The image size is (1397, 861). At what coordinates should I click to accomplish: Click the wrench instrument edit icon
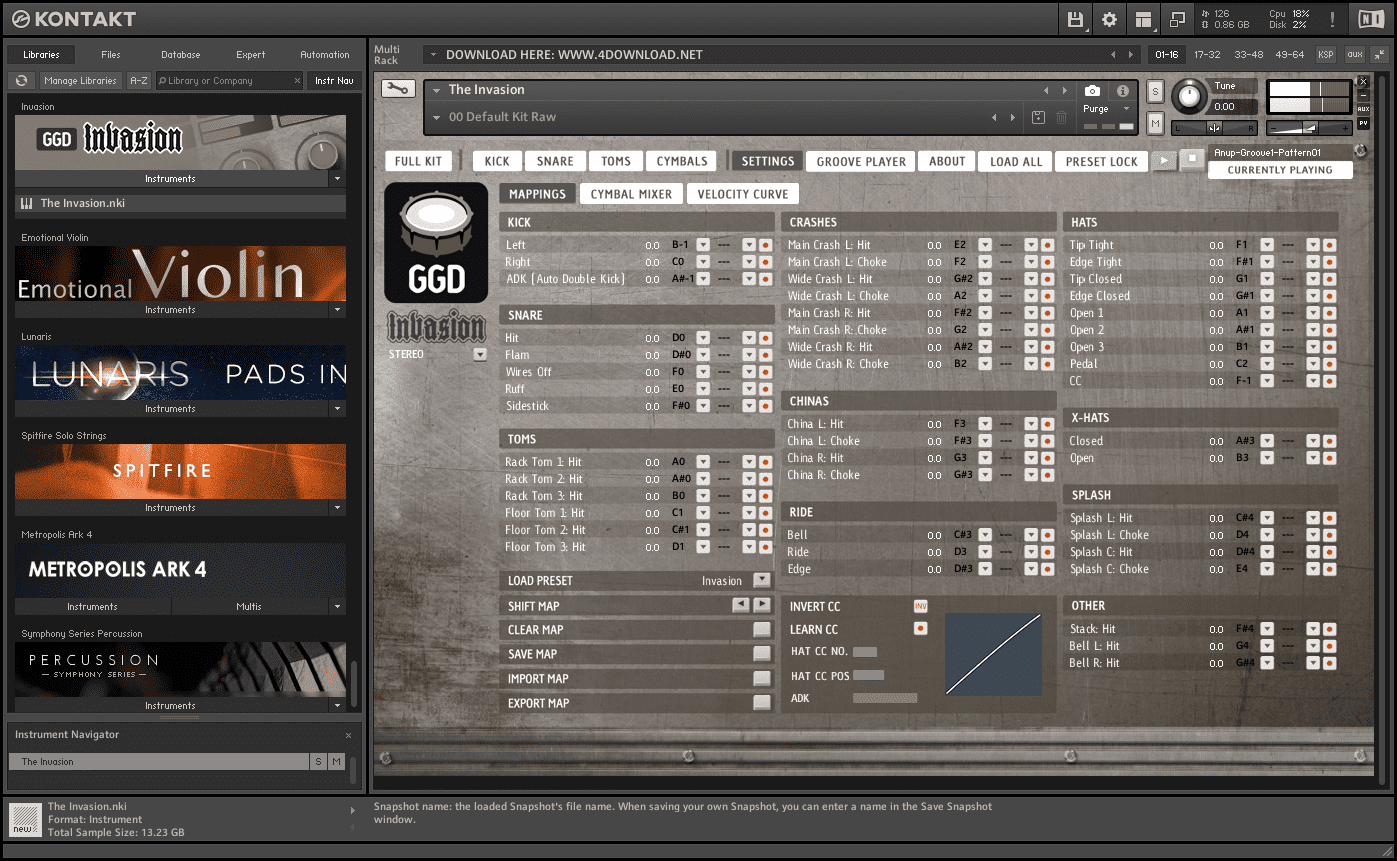(x=398, y=89)
